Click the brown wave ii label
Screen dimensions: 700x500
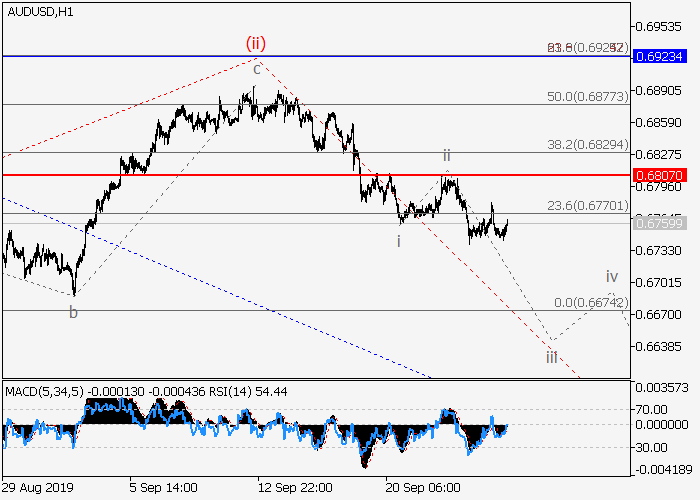point(447,155)
